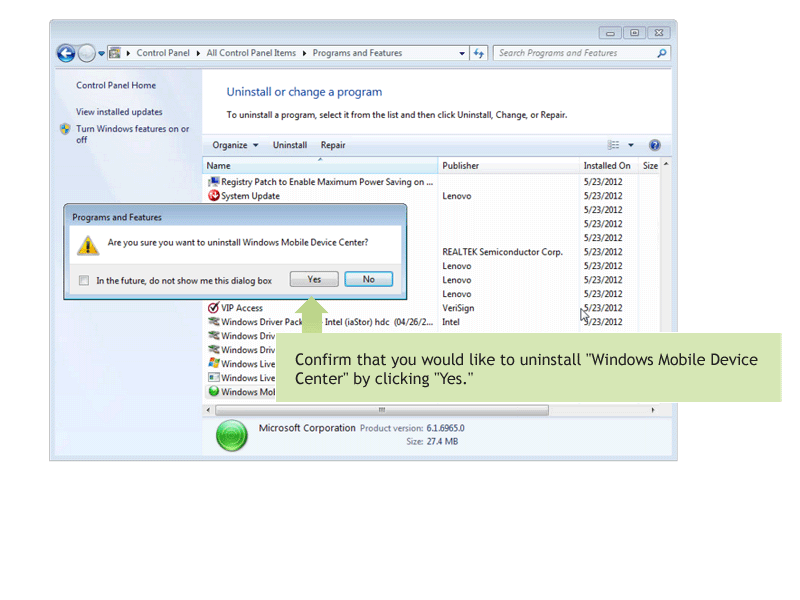Open Turn Windows features on or off
The width and height of the screenshot is (800, 600).
132,134
